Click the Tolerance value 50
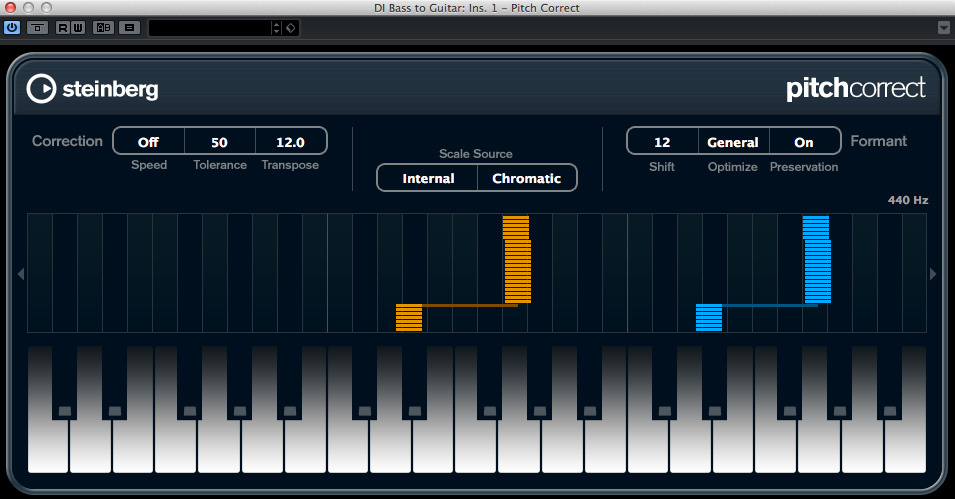The height and width of the screenshot is (499, 955). pos(220,142)
